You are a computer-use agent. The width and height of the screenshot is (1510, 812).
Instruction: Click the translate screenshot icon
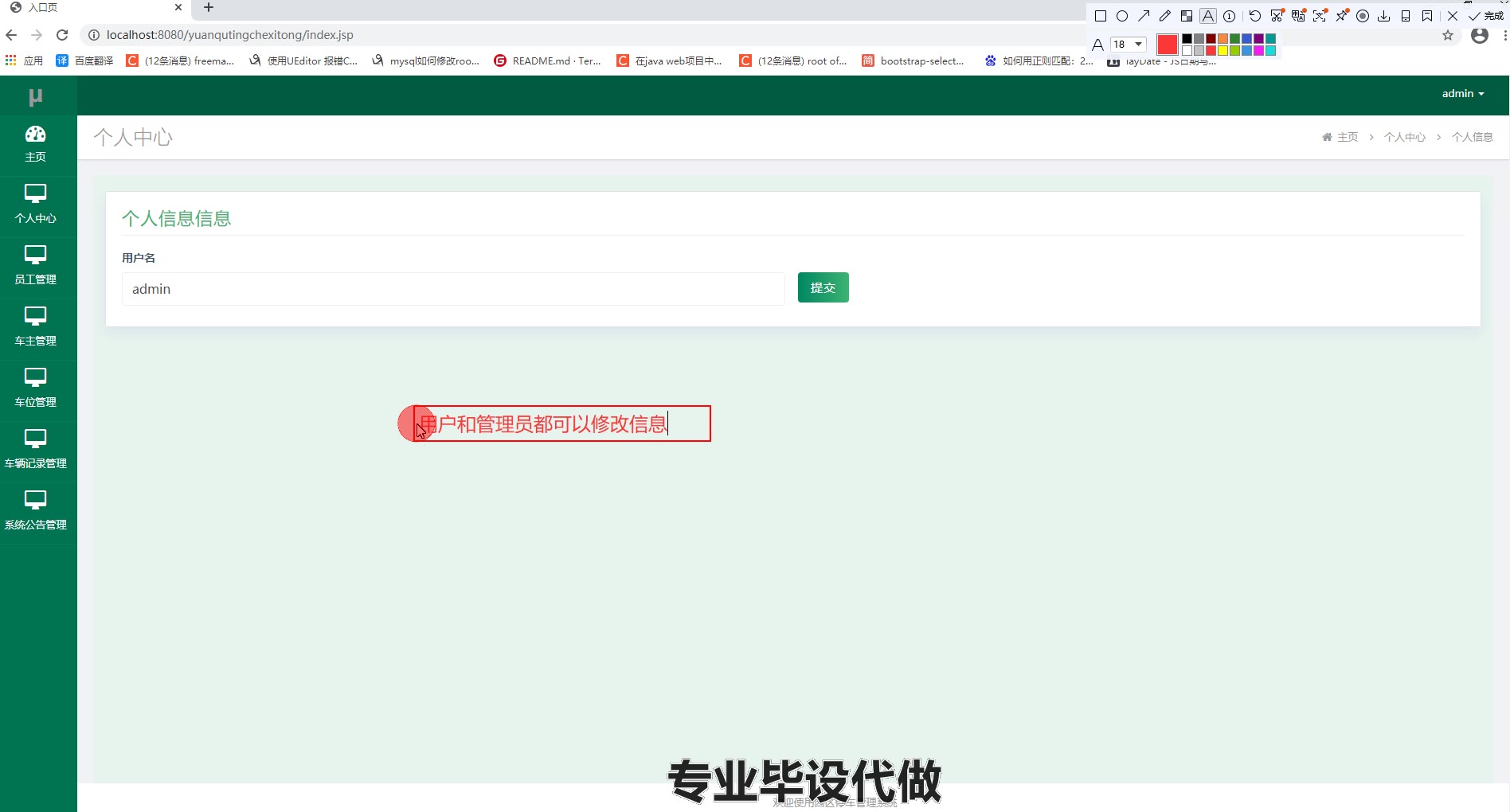pyautogui.click(x=1299, y=16)
